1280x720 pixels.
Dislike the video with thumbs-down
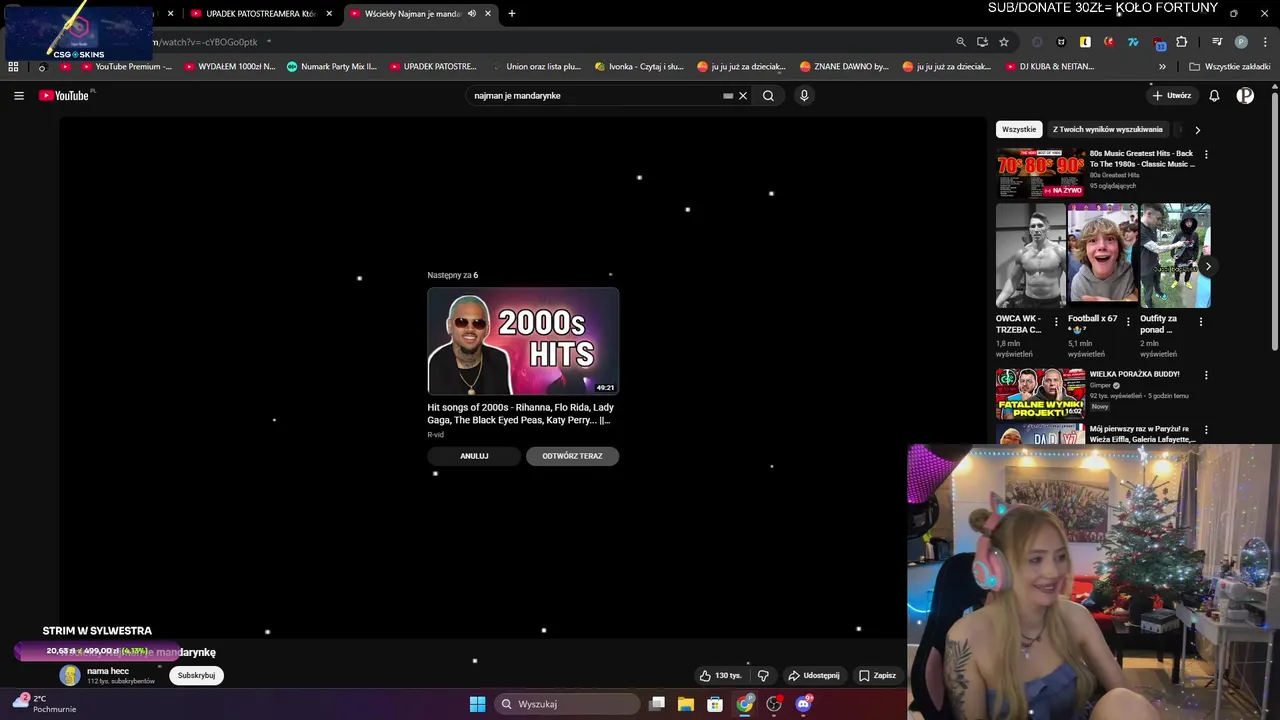point(763,676)
